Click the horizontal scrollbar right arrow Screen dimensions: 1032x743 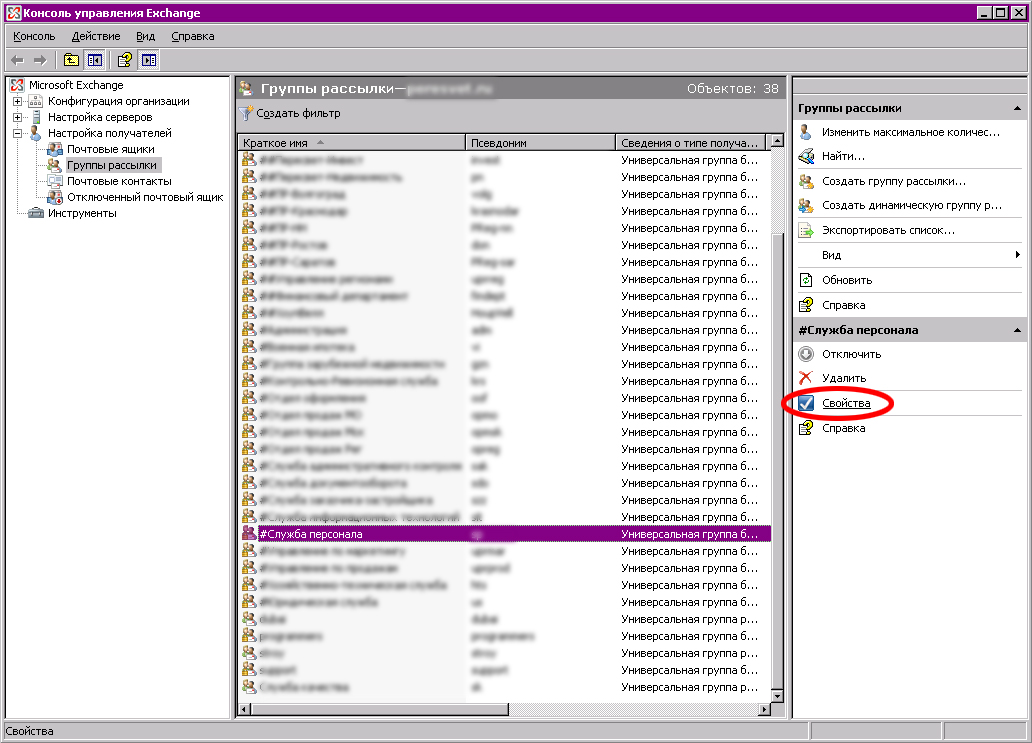click(x=764, y=709)
